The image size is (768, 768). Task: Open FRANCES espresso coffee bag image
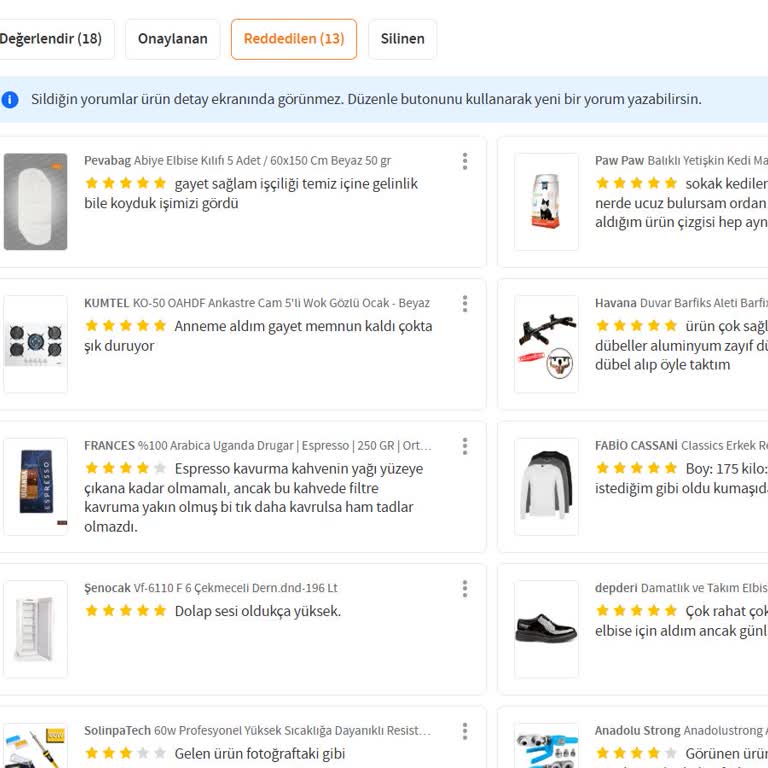(36, 486)
